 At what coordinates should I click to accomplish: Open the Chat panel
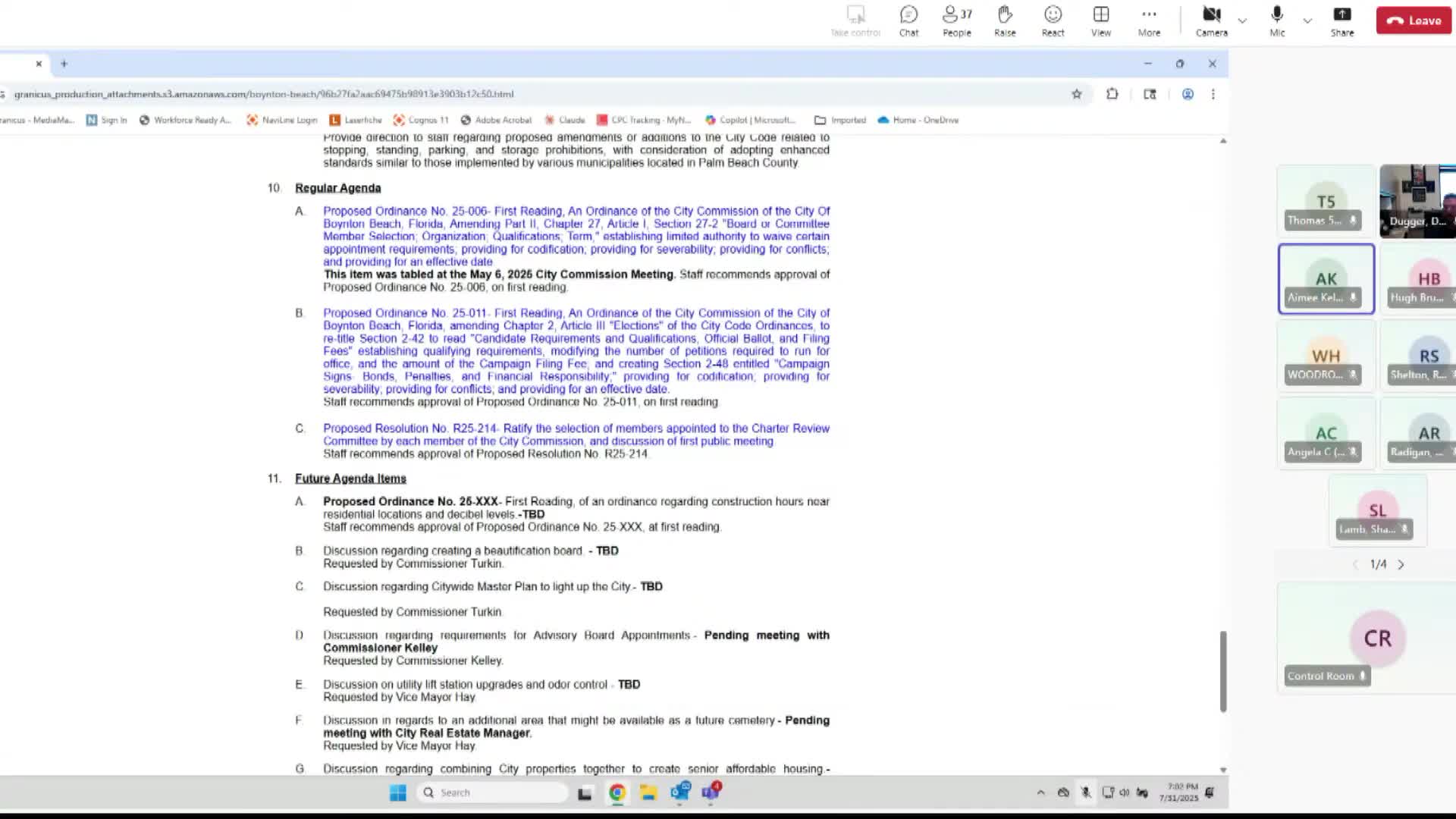point(908,21)
